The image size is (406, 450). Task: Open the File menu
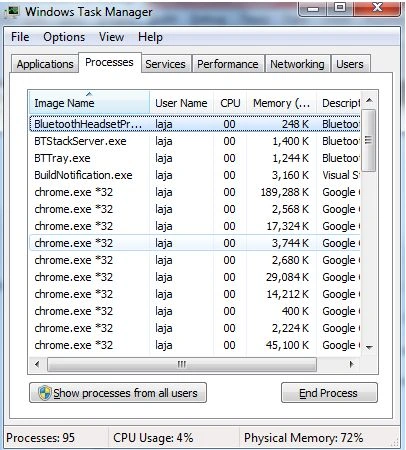(20, 37)
